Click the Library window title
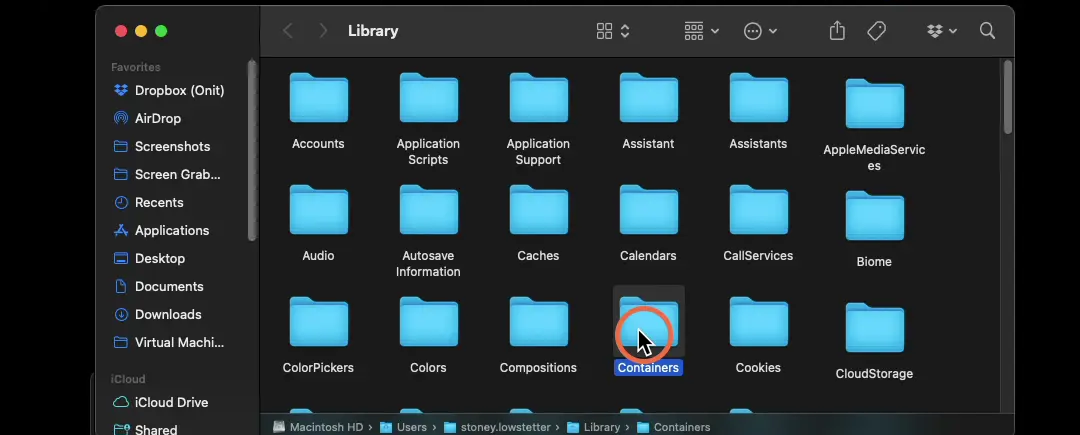The image size is (1080, 435). (x=373, y=31)
